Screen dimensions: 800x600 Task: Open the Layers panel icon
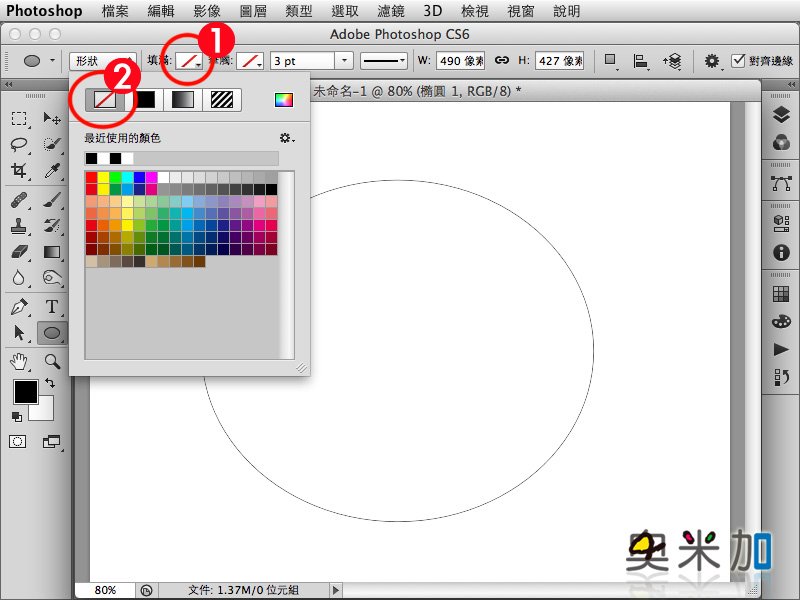(781, 115)
